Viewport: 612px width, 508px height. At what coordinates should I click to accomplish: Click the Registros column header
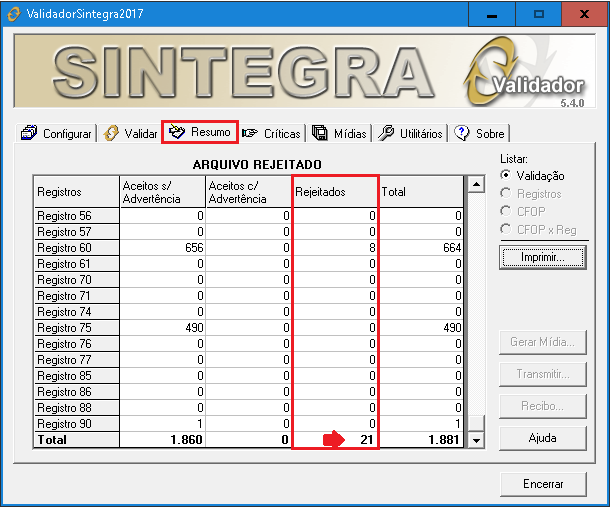pyautogui.click(x=76, y=192)
